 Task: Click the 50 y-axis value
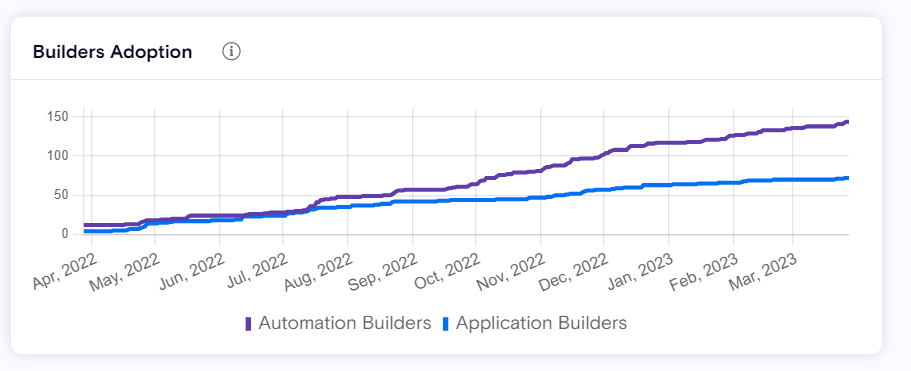pos(62,195)
